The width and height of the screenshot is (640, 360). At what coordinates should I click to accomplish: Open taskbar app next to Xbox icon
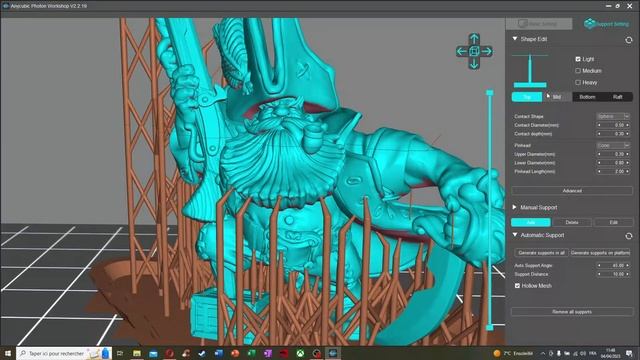316,353
